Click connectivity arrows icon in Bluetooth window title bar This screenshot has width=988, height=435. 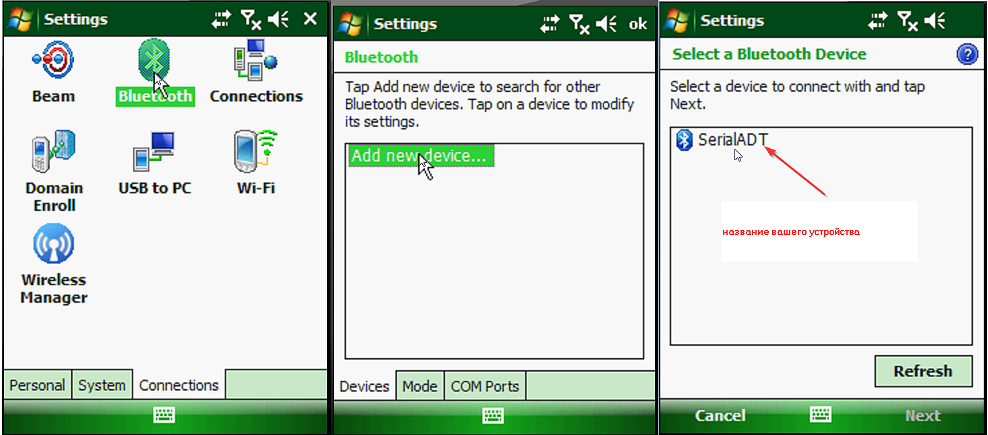550,25
